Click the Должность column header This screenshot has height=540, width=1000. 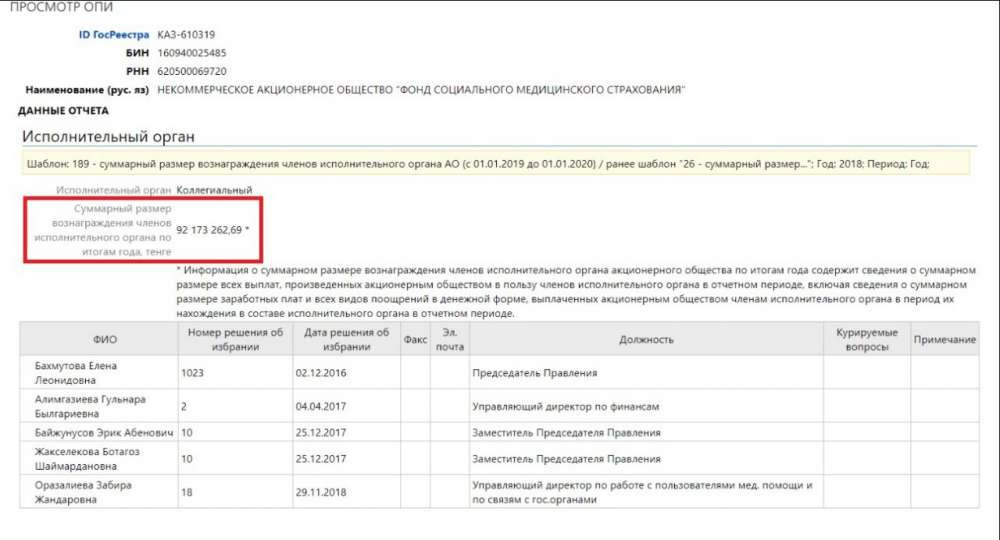pyautogui.click(x=645, y=340)
